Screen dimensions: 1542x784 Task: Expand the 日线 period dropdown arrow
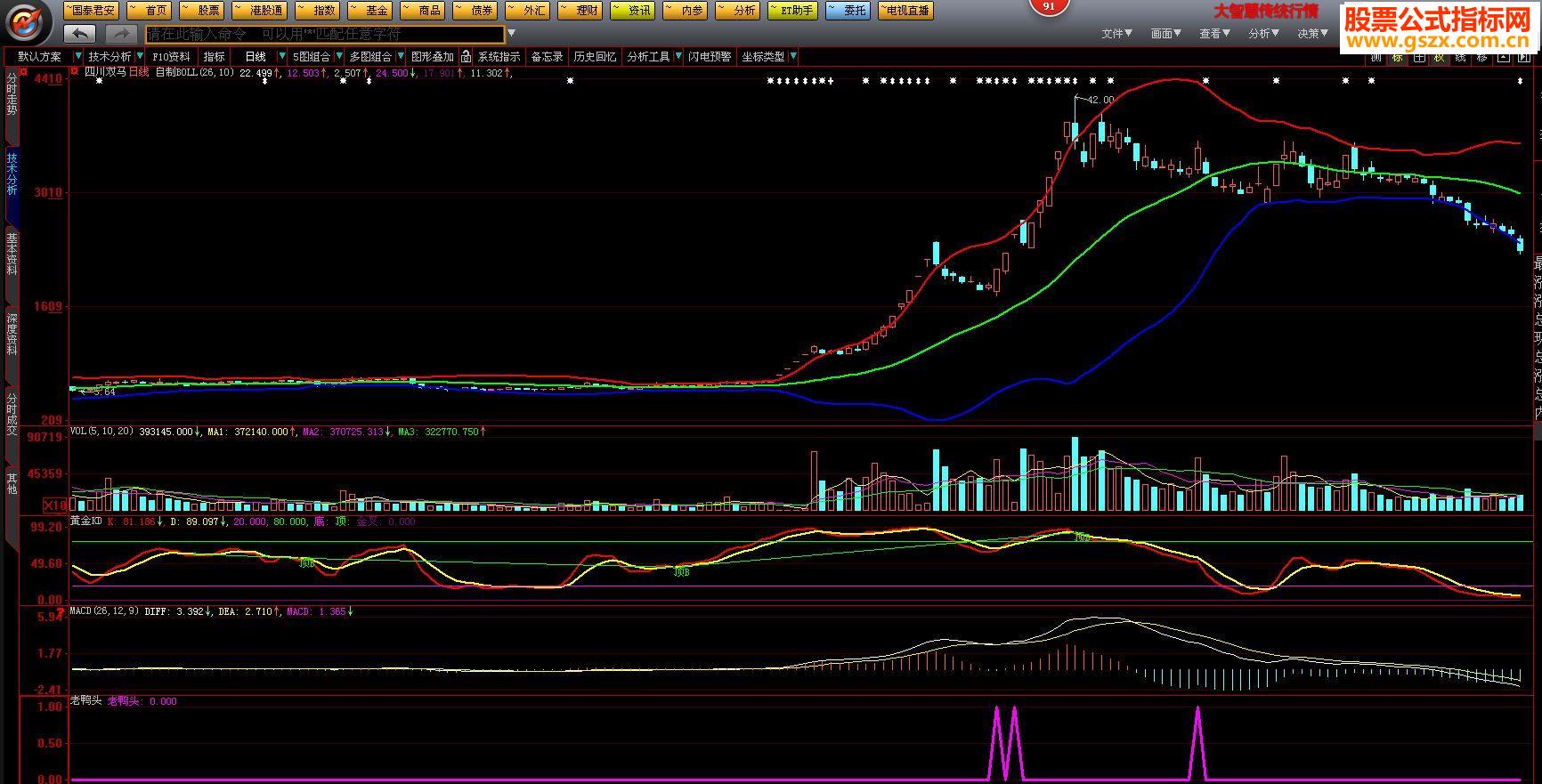281,57
